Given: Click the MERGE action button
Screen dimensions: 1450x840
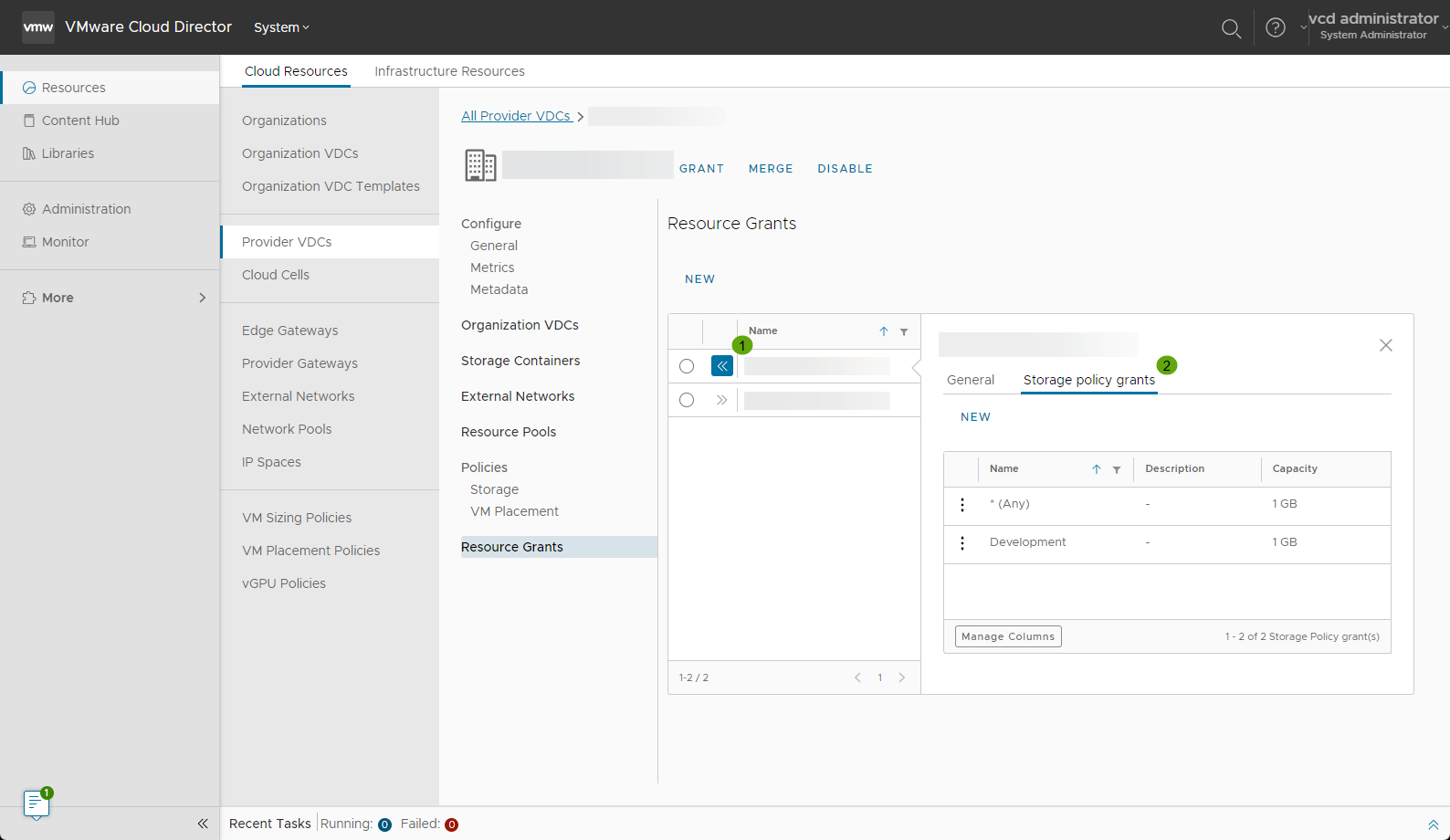Looking at the screenshot, I should pyautogui.click(x=771, y=169).
